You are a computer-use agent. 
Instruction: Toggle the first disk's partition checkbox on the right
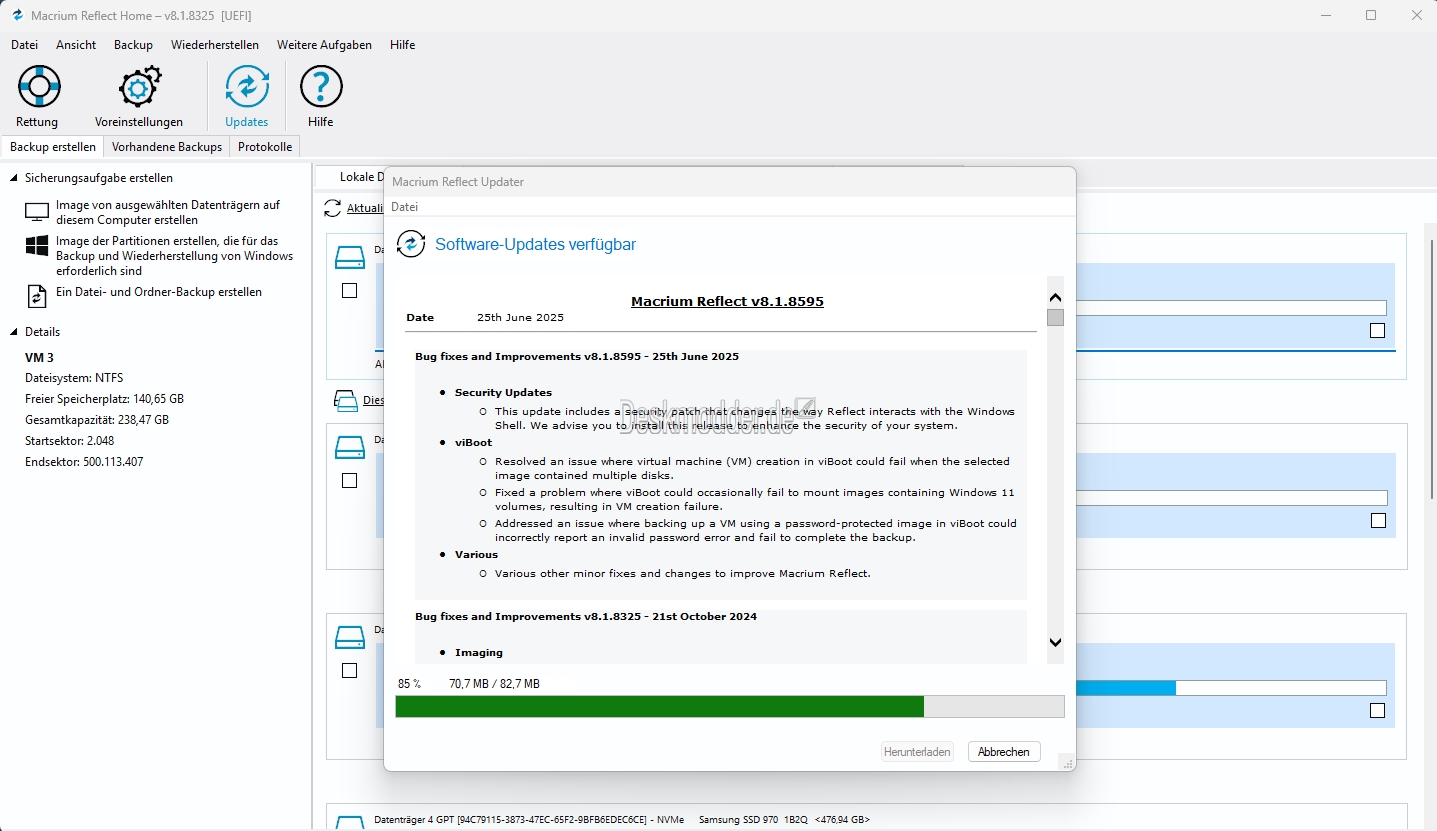point(1378,331)
